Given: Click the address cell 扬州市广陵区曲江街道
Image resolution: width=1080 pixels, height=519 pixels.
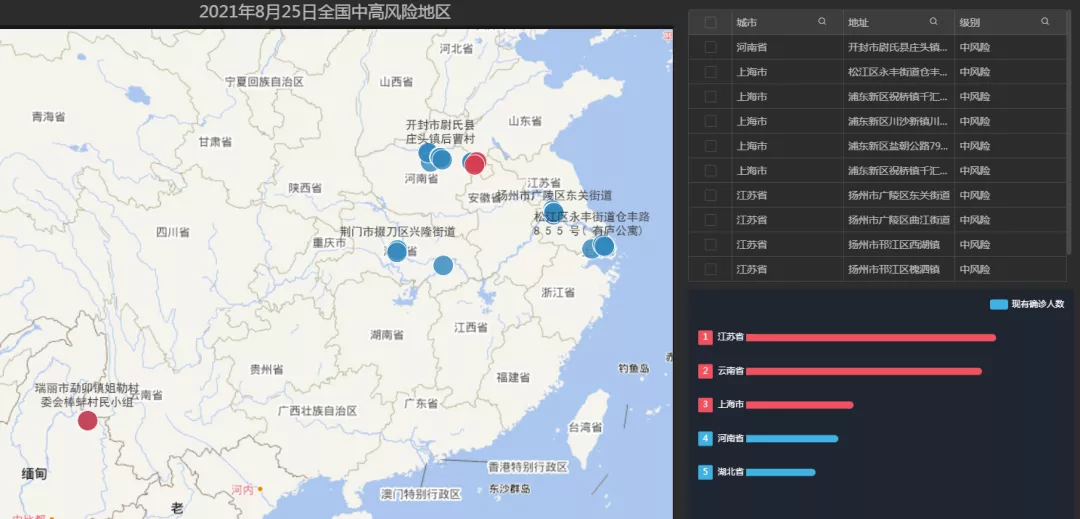Looking at the screenshot, I should pos(899,220).
